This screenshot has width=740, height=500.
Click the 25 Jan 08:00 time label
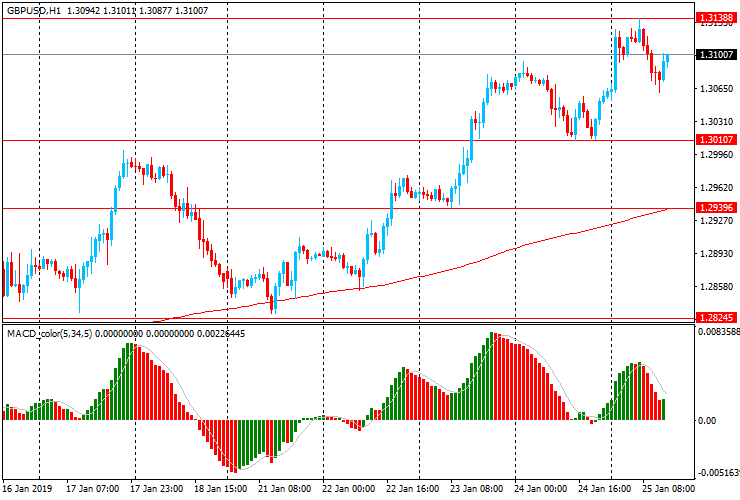[x=668, y=488]
